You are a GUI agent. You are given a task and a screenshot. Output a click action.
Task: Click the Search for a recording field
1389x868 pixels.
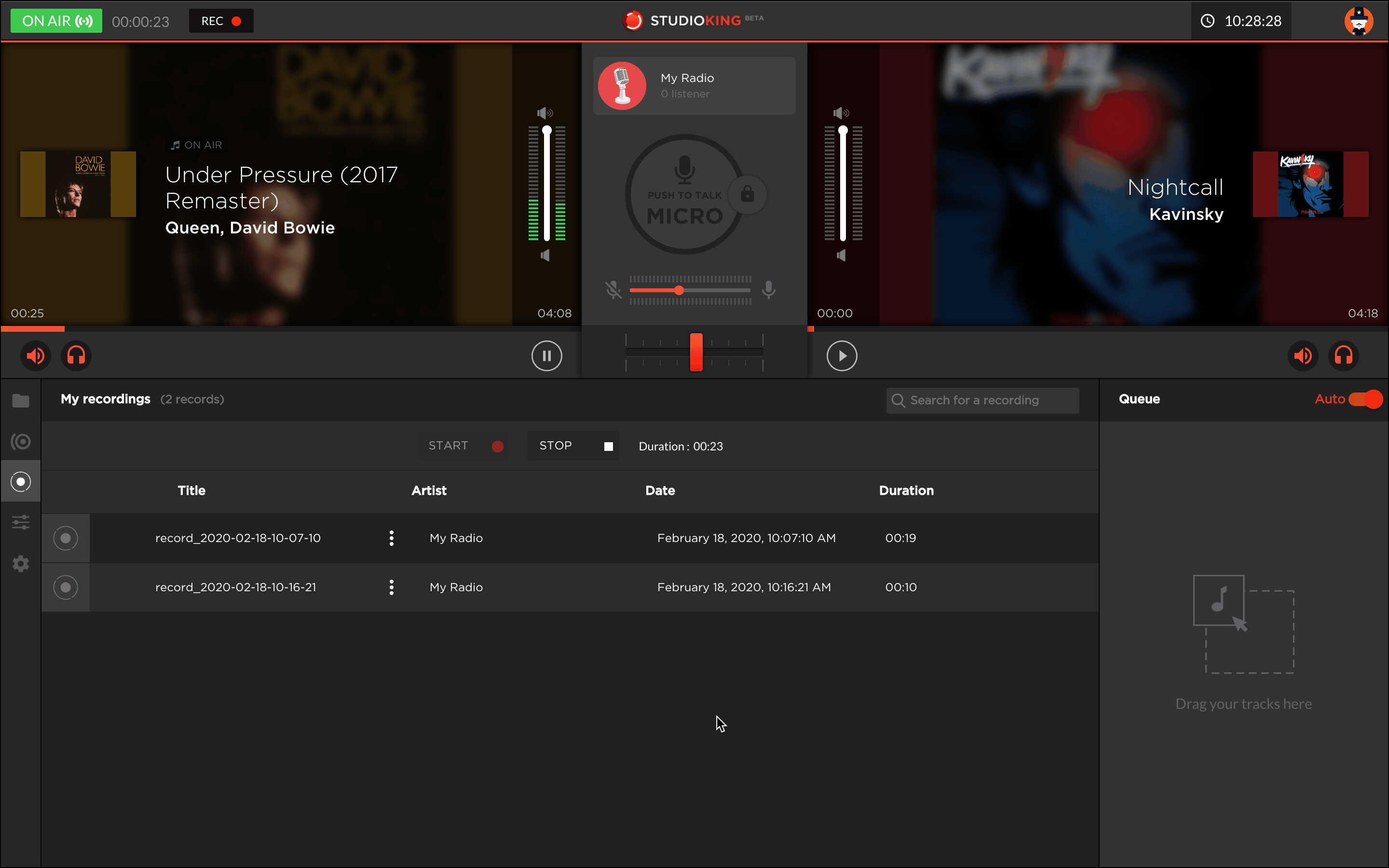(x=982, y=400)
